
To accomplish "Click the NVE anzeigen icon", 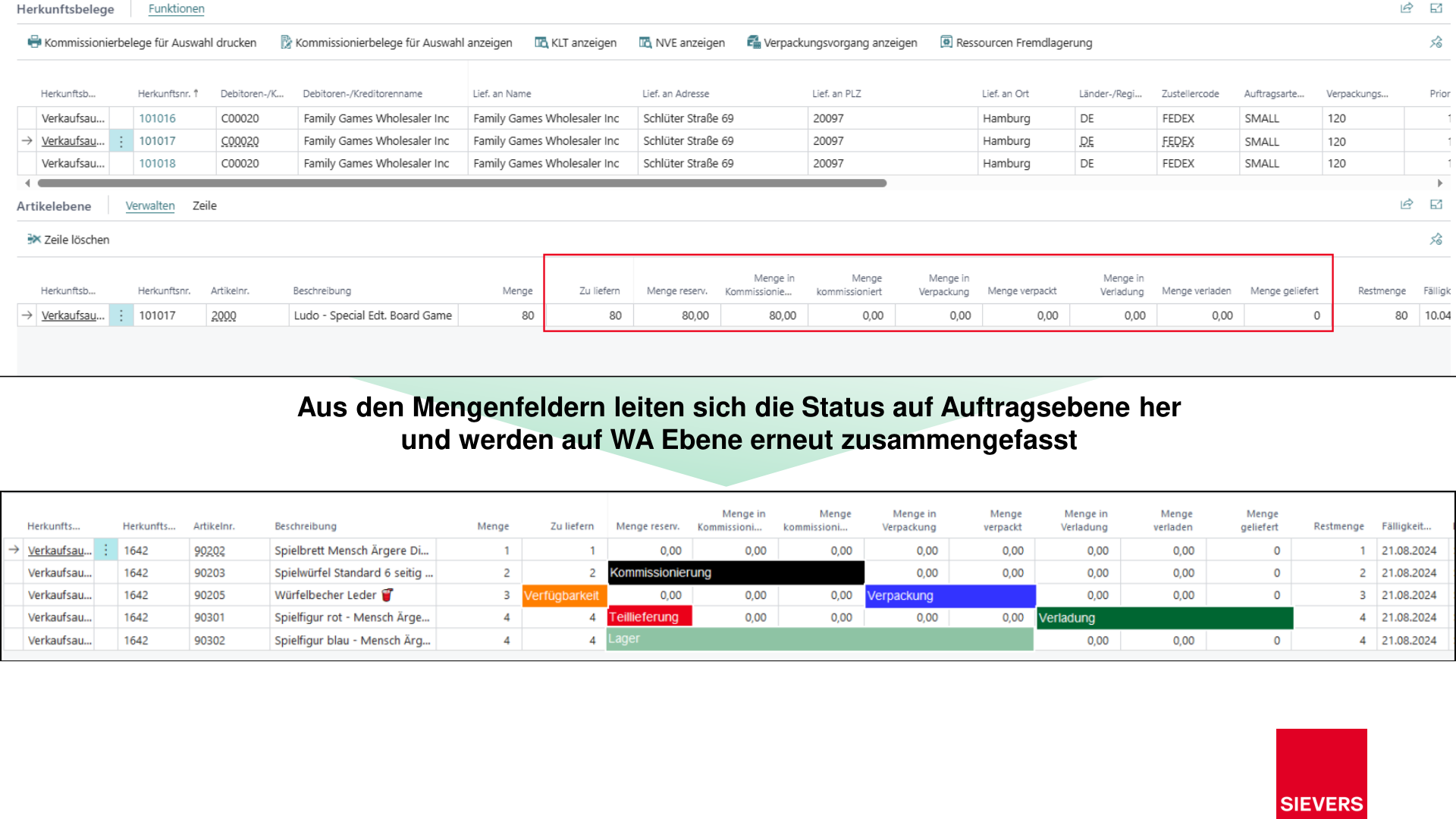I will pos(645,42).
